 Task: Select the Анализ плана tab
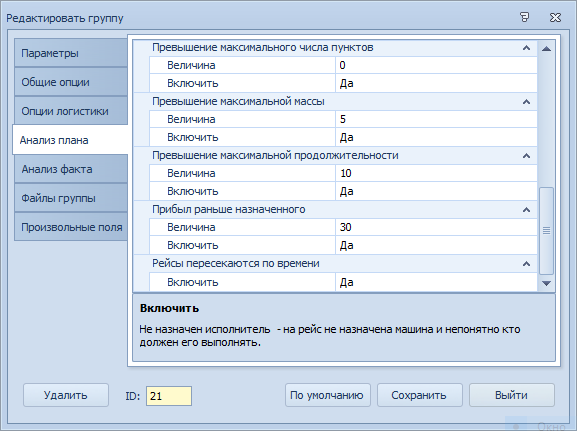(x=71, y=140)
